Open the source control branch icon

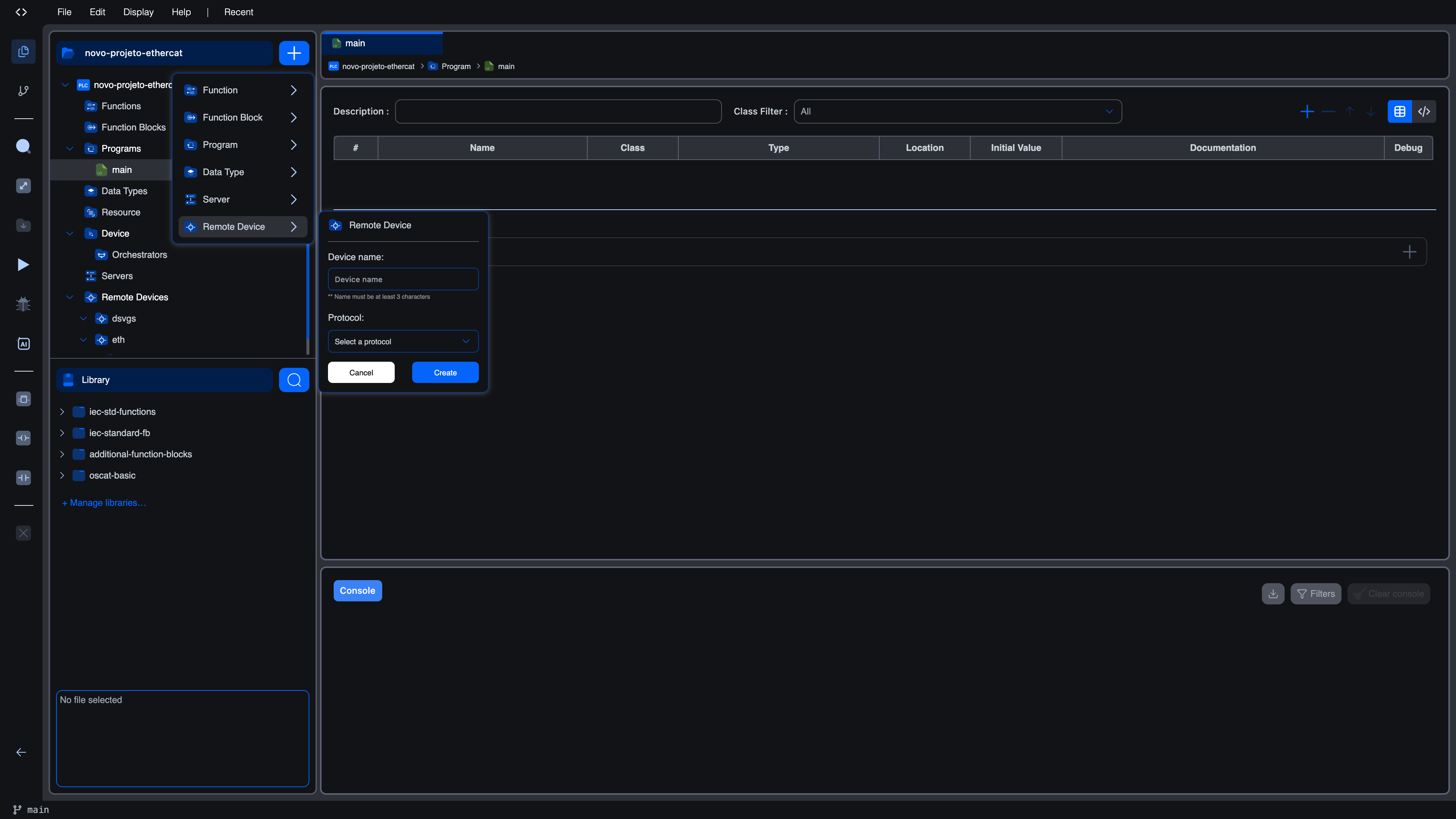[x=23, y=91]
